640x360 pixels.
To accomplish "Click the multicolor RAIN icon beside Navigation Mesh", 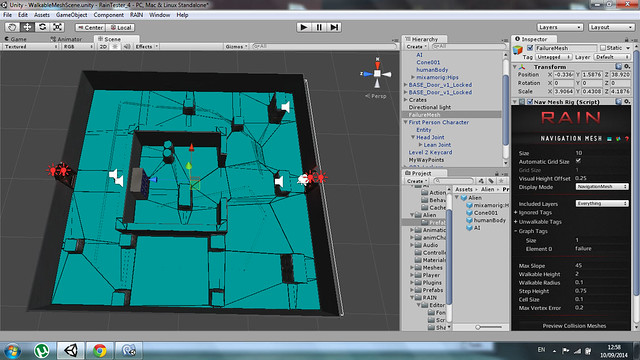I will 618,139.
